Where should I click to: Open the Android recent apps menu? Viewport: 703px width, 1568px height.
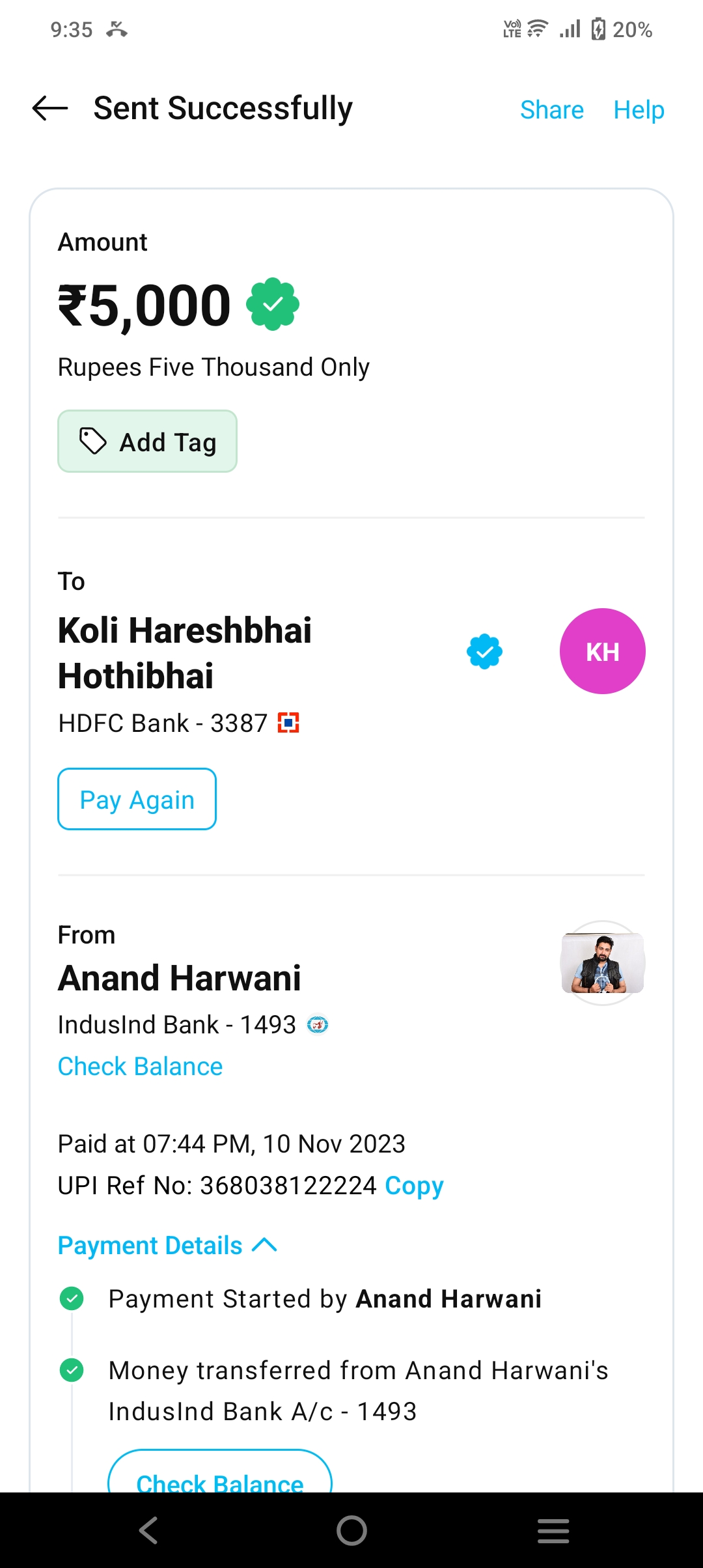[x=553, y=1530]
